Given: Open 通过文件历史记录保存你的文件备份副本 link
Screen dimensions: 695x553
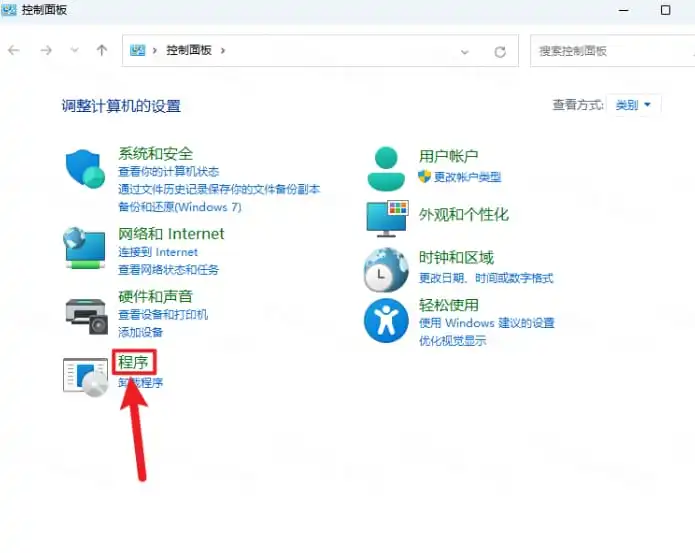Looking at the screenshot, I should (219, 189).
